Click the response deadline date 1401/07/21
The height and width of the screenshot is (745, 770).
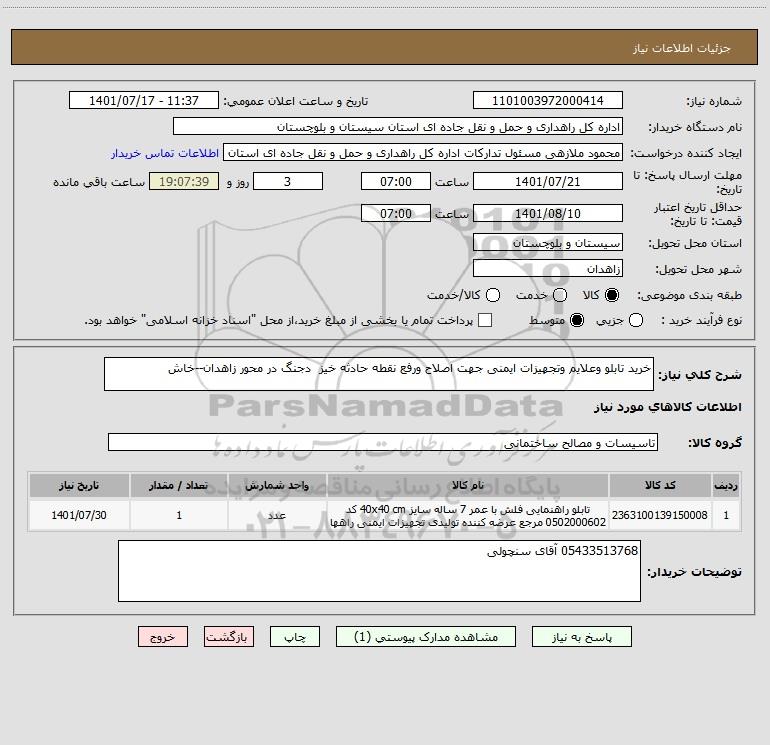(x=548, y=182)
